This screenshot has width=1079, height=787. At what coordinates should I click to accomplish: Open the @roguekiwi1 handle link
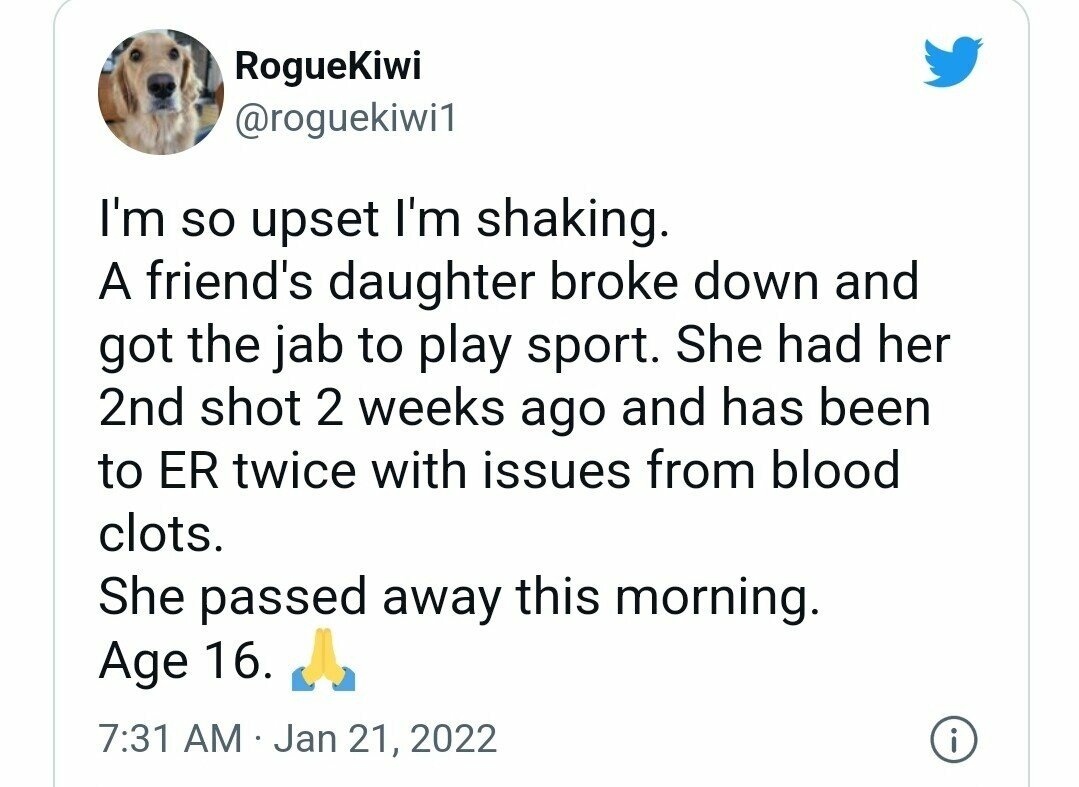coord(345,119)
